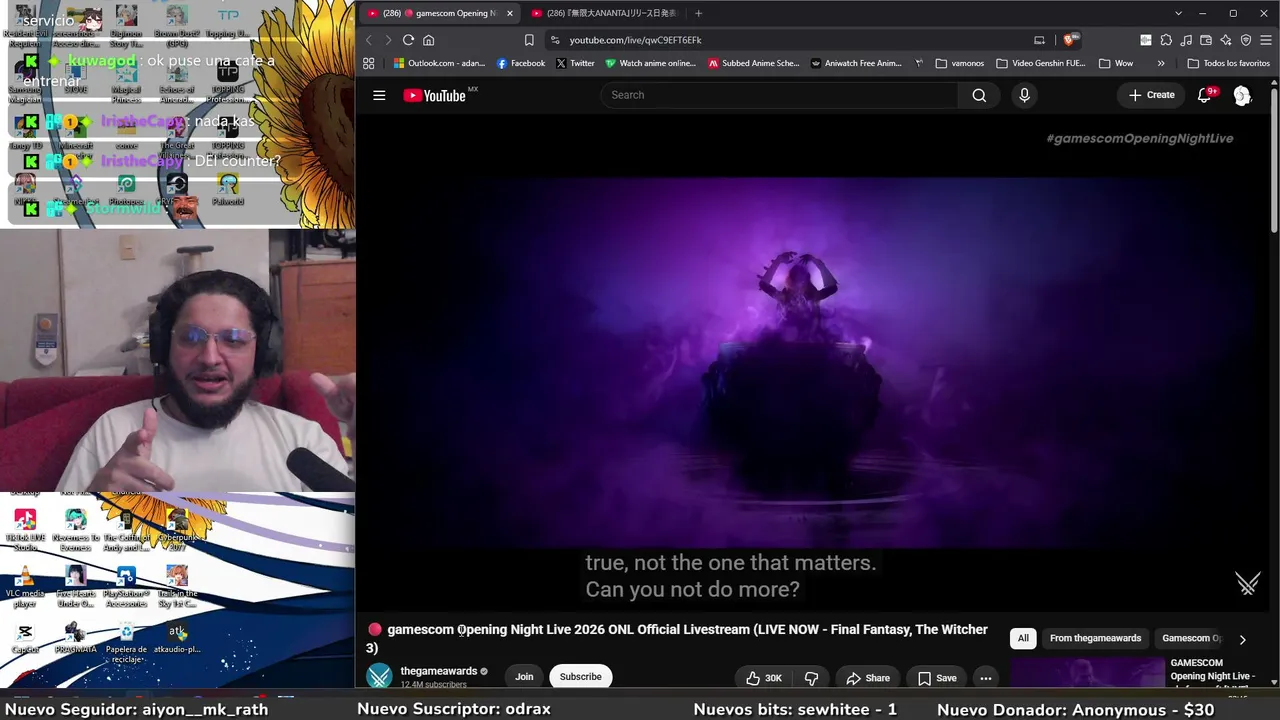Open the browser apps grid icon

369,63
